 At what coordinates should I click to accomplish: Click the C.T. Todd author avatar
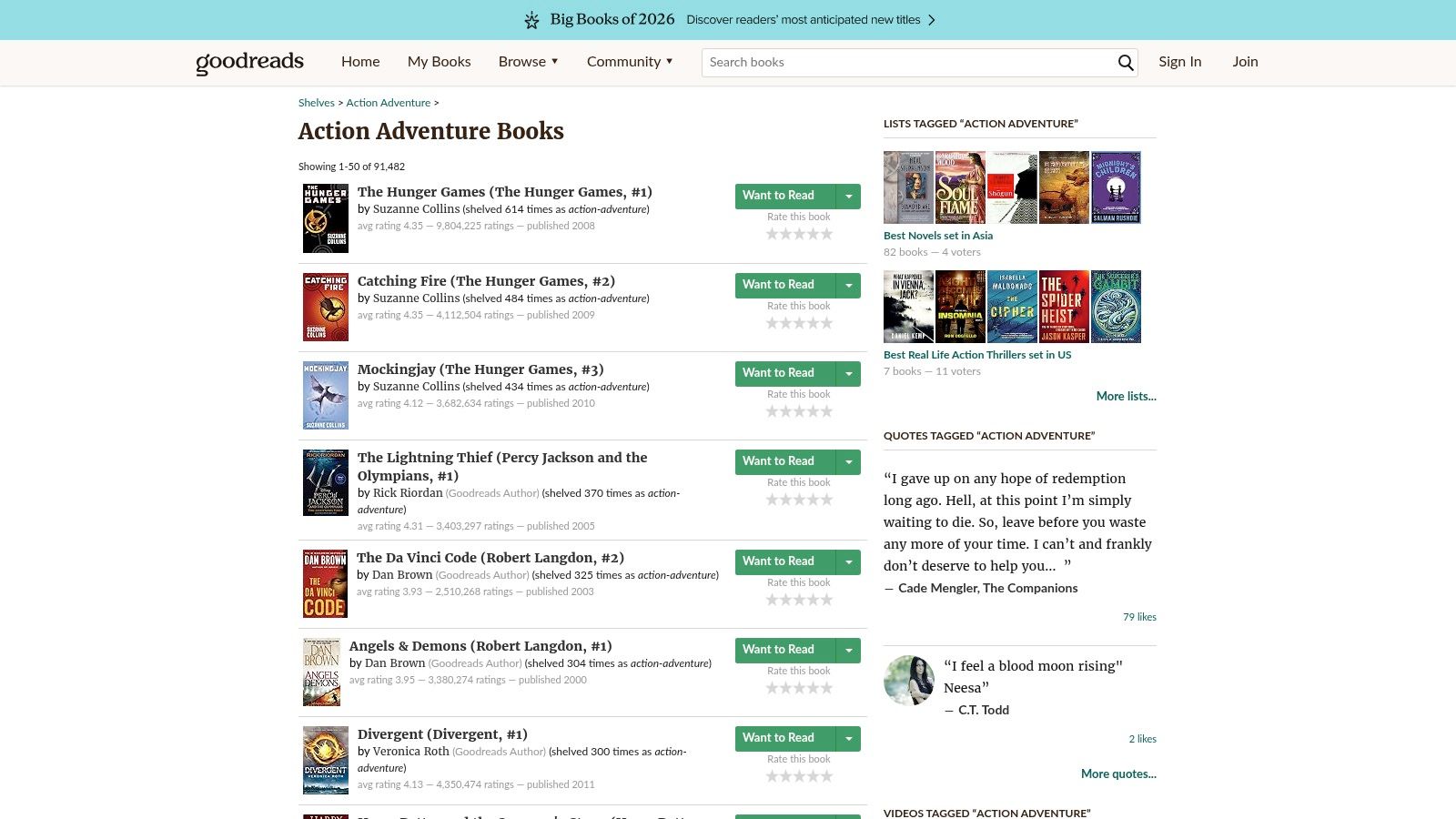[x=908, y=681]
